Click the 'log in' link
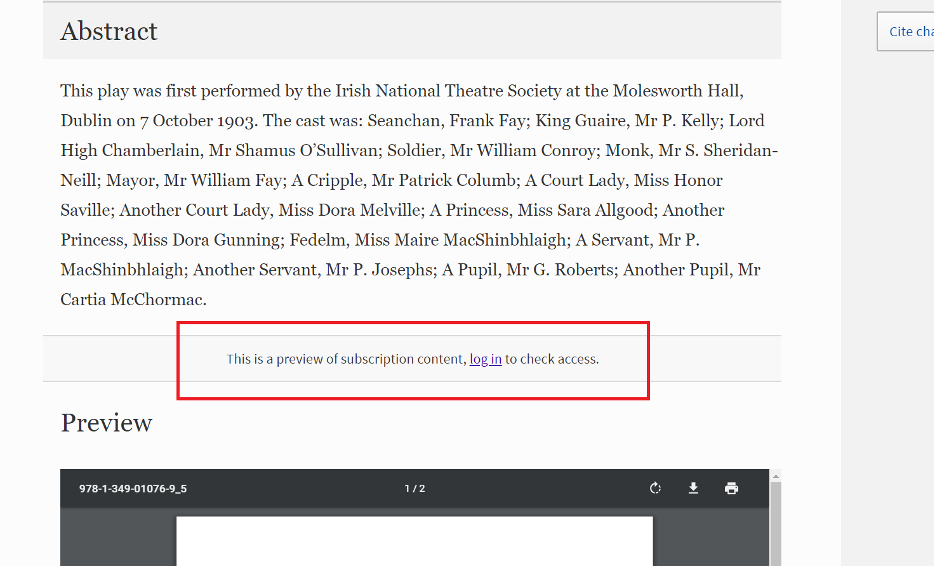Viewport: 934px width, 566px height. (x=485, y=359)
